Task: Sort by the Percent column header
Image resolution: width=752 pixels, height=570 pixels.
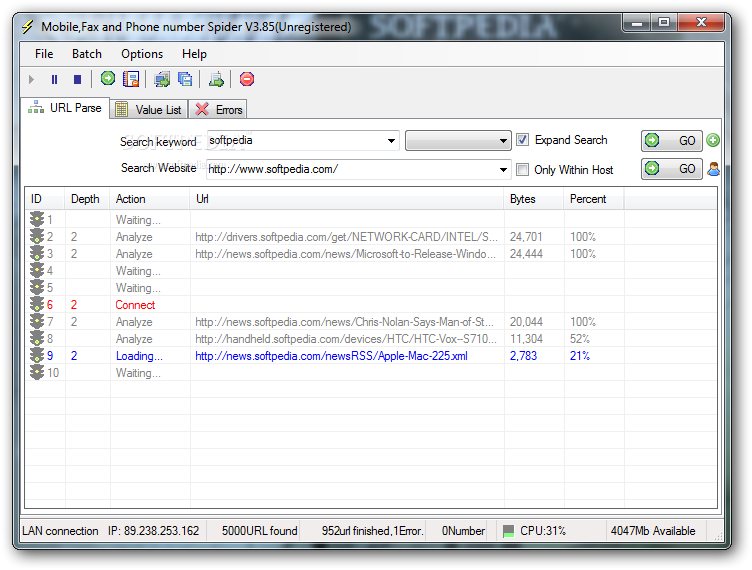Action: (594, 199)
